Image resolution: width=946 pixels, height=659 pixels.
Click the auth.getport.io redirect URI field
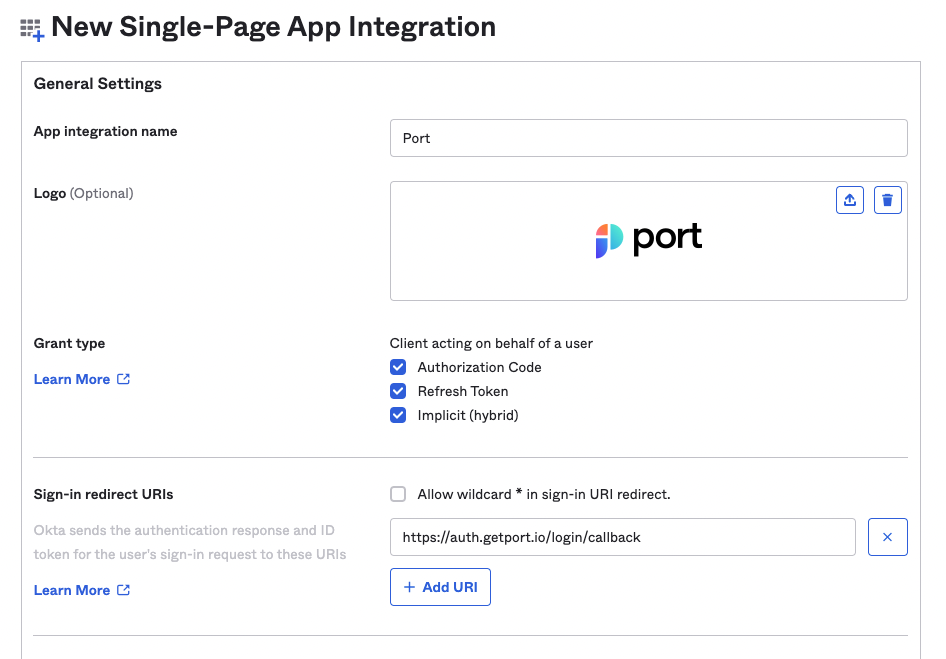tap(623, 536)
